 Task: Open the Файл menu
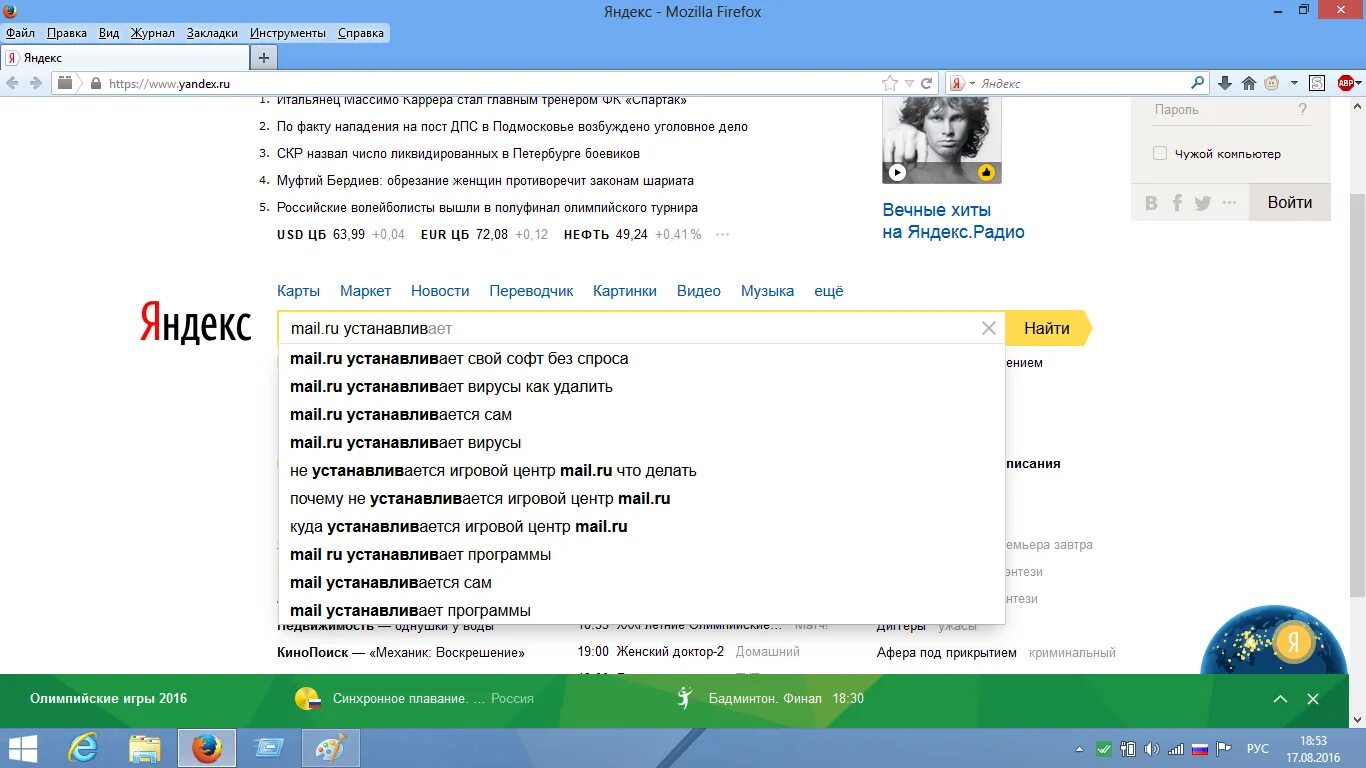pyautogui.click(x=20, y=33)
